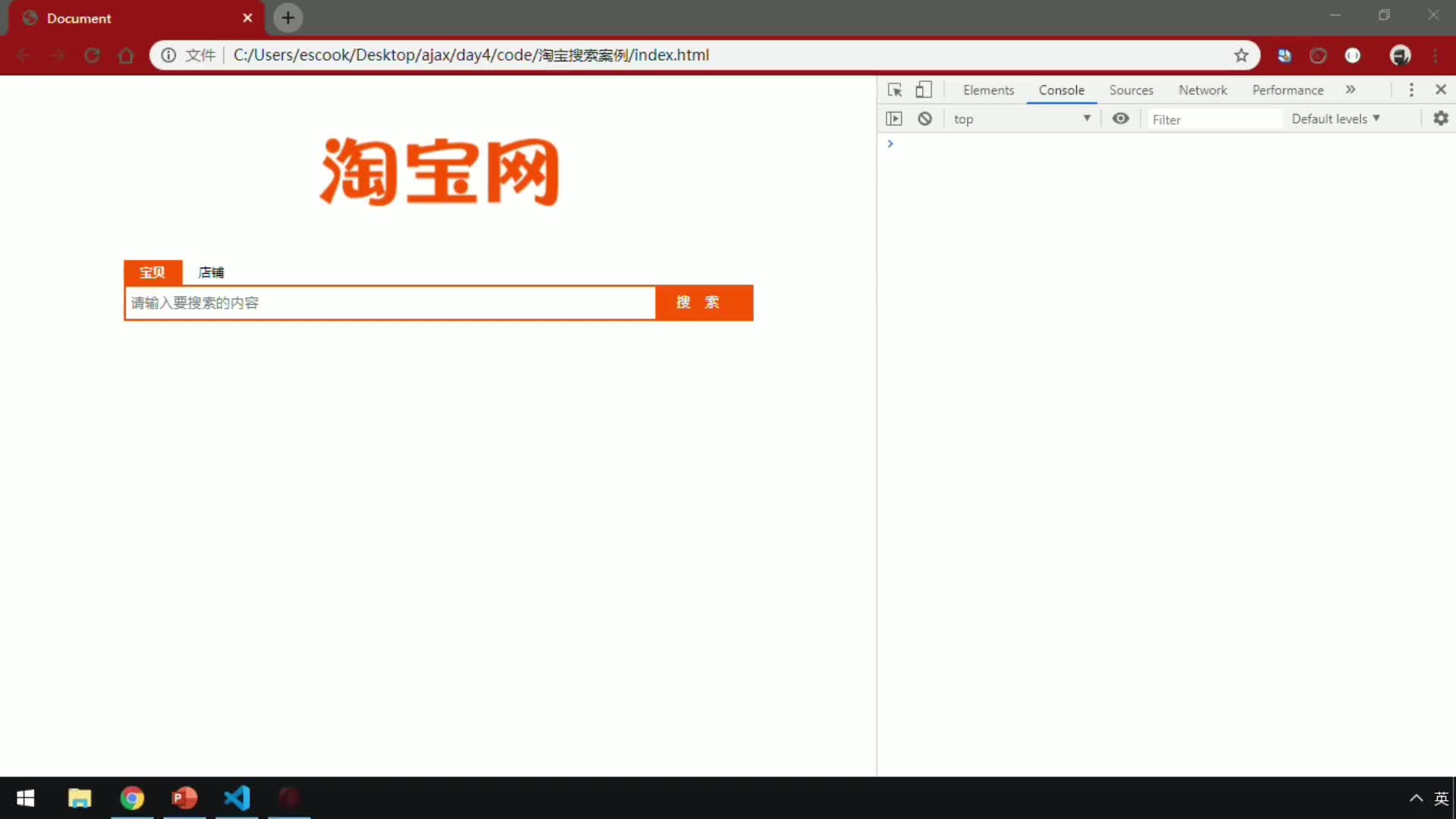This screenshot has height=819, width=1456.
Task: Show hidden system tray icons
Action: tap(1416, 799)
